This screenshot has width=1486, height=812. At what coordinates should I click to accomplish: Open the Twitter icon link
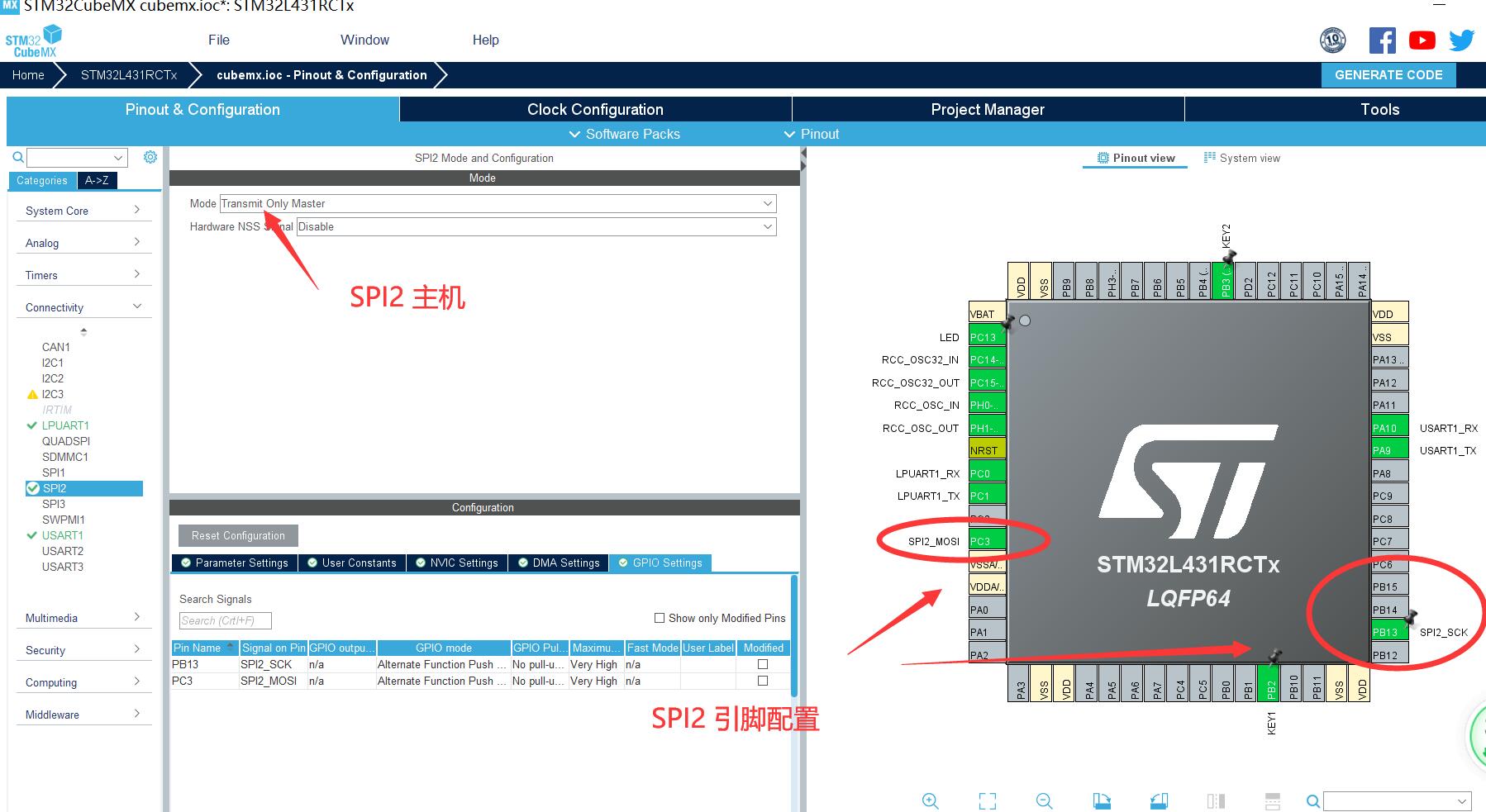tap(1461, 40)
